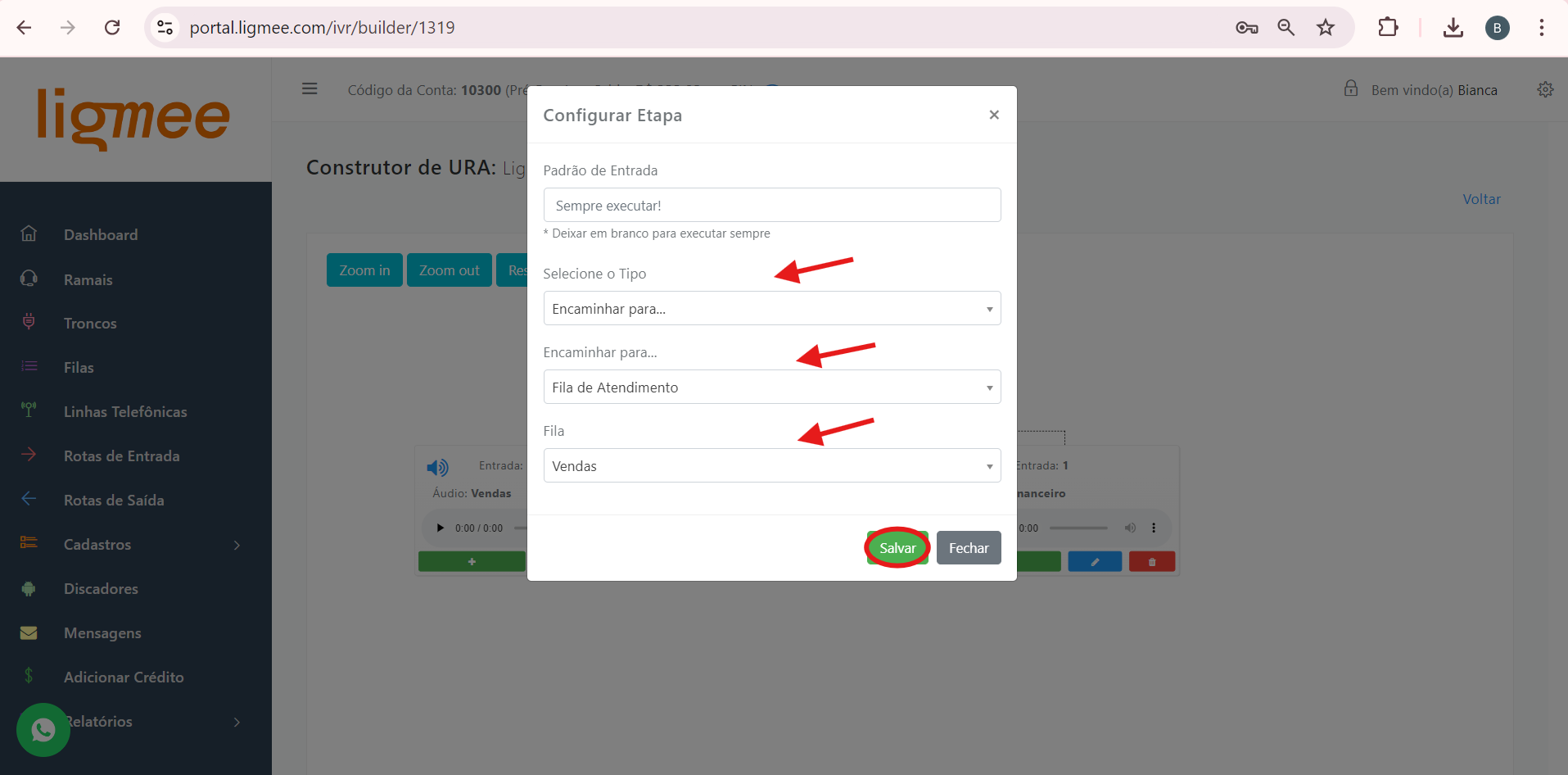Open the Fila de Atendimento dropdown
The image size is (1568, 775).
point(771,387)
